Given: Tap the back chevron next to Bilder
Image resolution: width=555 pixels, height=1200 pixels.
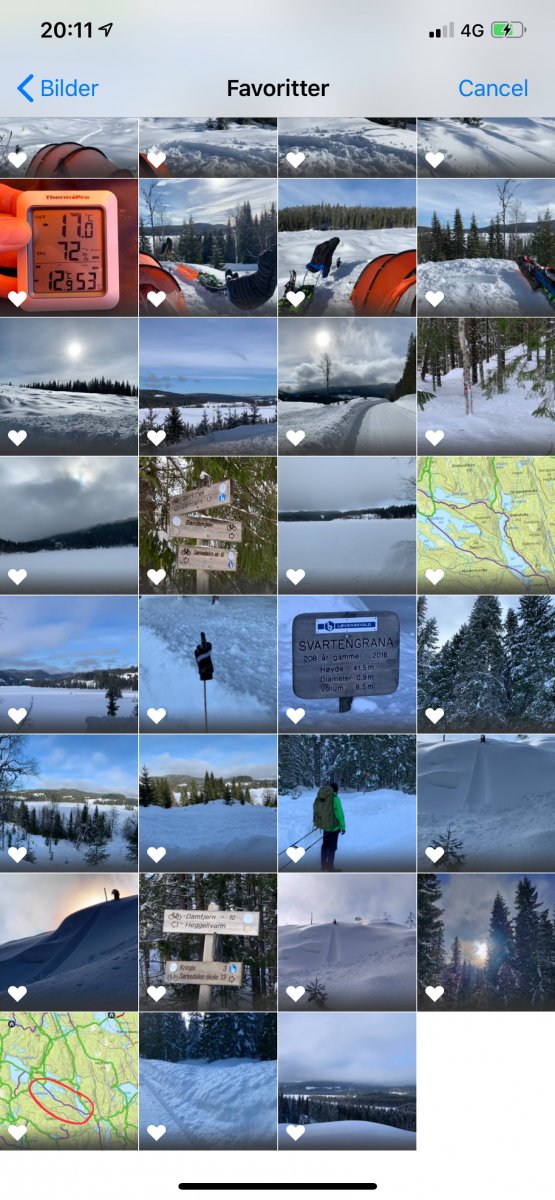Looking at the screenshot, I should [26, 88].
